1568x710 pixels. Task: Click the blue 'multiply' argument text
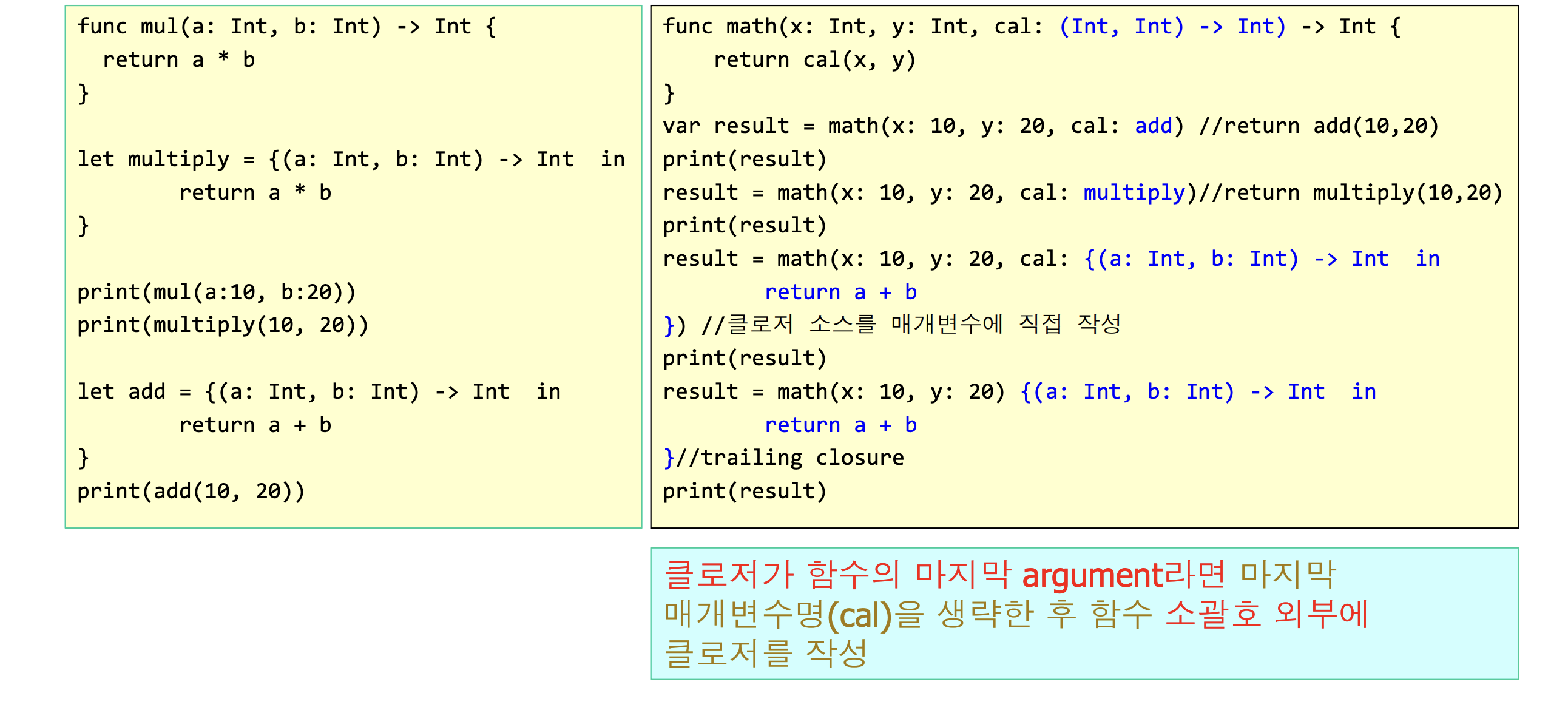tap(1134, 193)
